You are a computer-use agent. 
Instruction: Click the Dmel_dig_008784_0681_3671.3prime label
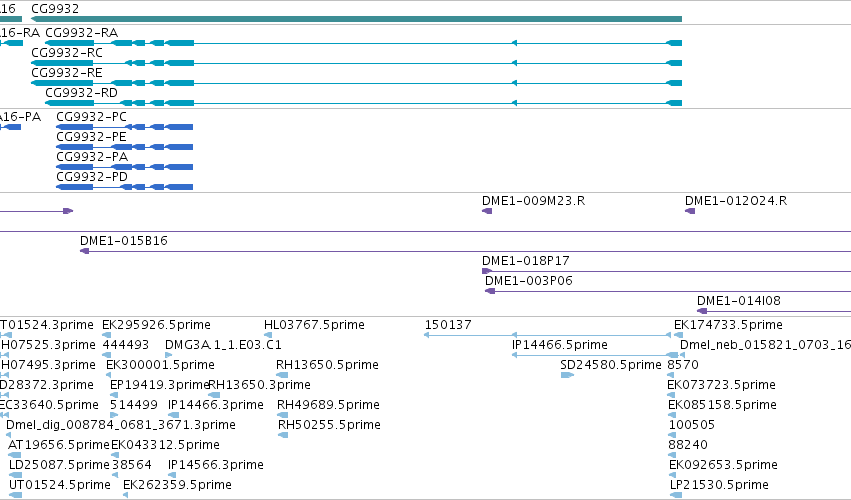(120, 425)
